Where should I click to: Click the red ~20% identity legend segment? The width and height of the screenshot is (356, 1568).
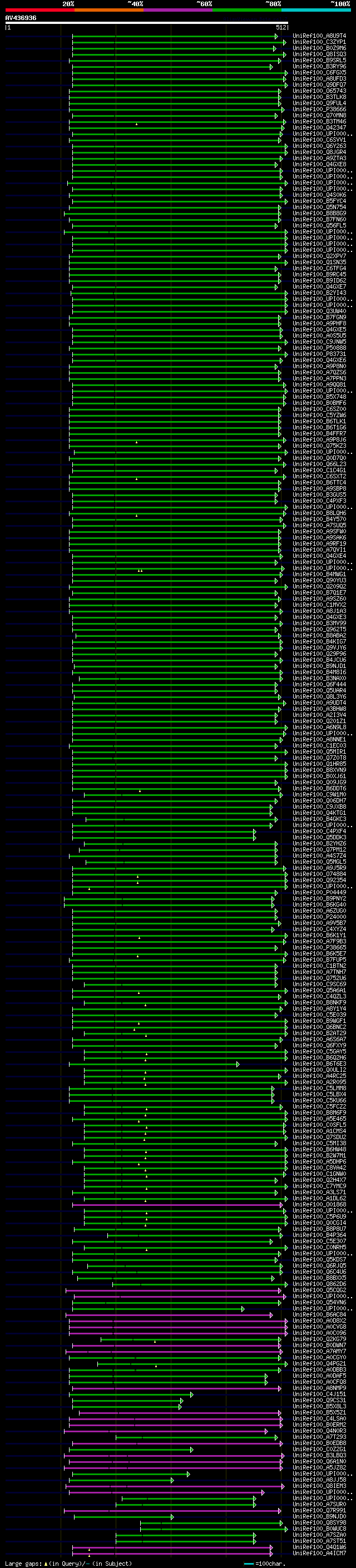(39, 10)
